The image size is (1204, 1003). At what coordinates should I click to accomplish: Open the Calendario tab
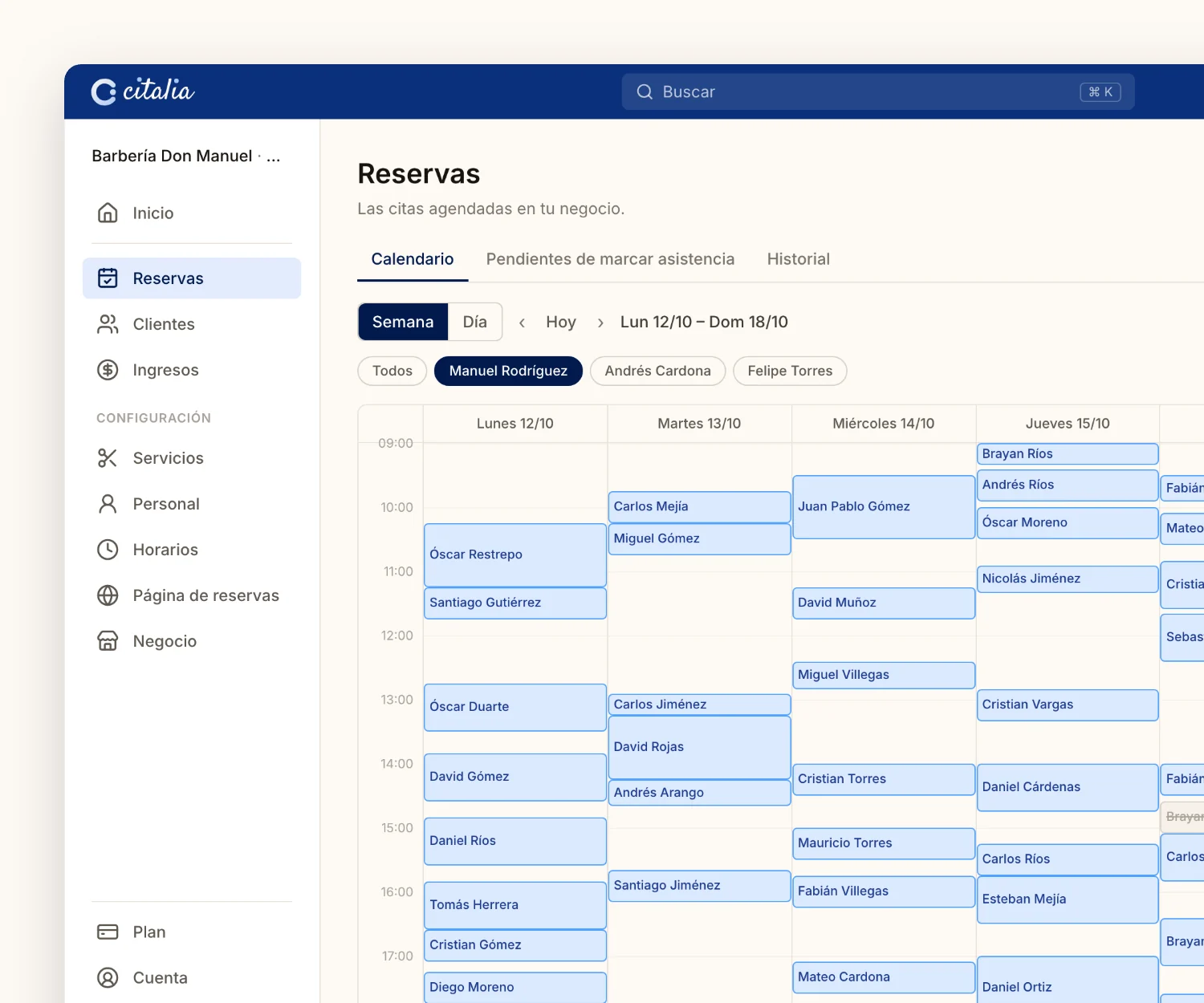413,259
